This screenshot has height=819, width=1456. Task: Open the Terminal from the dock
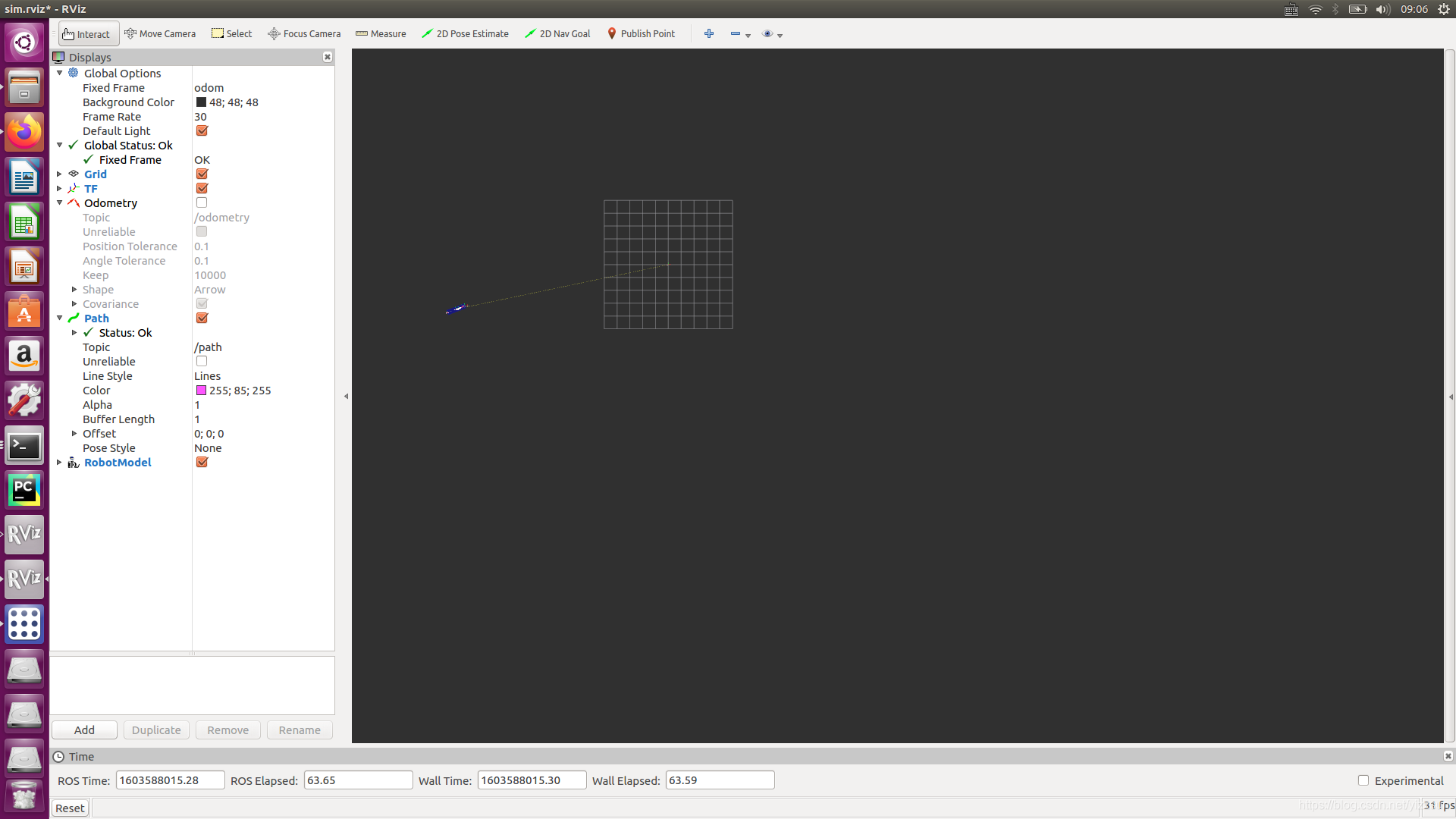pyautogui.click(x=24, y=445)
